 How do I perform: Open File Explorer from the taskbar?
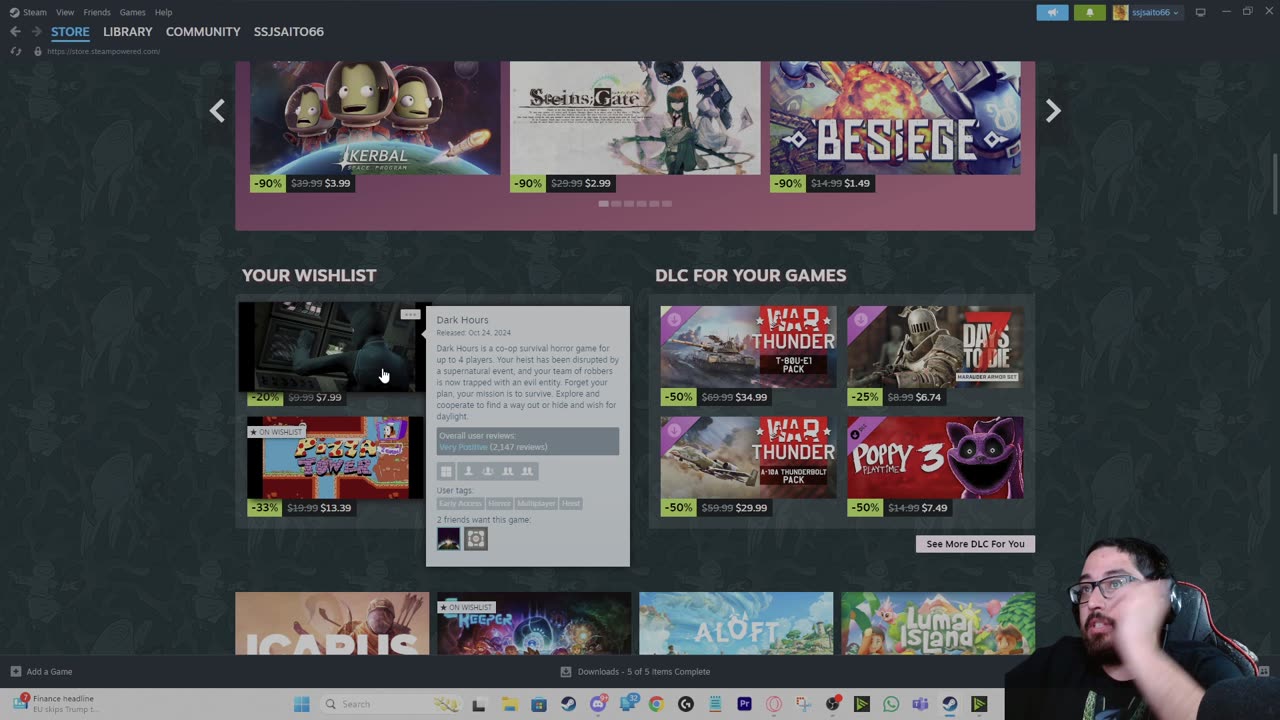(x=508, y=704)
